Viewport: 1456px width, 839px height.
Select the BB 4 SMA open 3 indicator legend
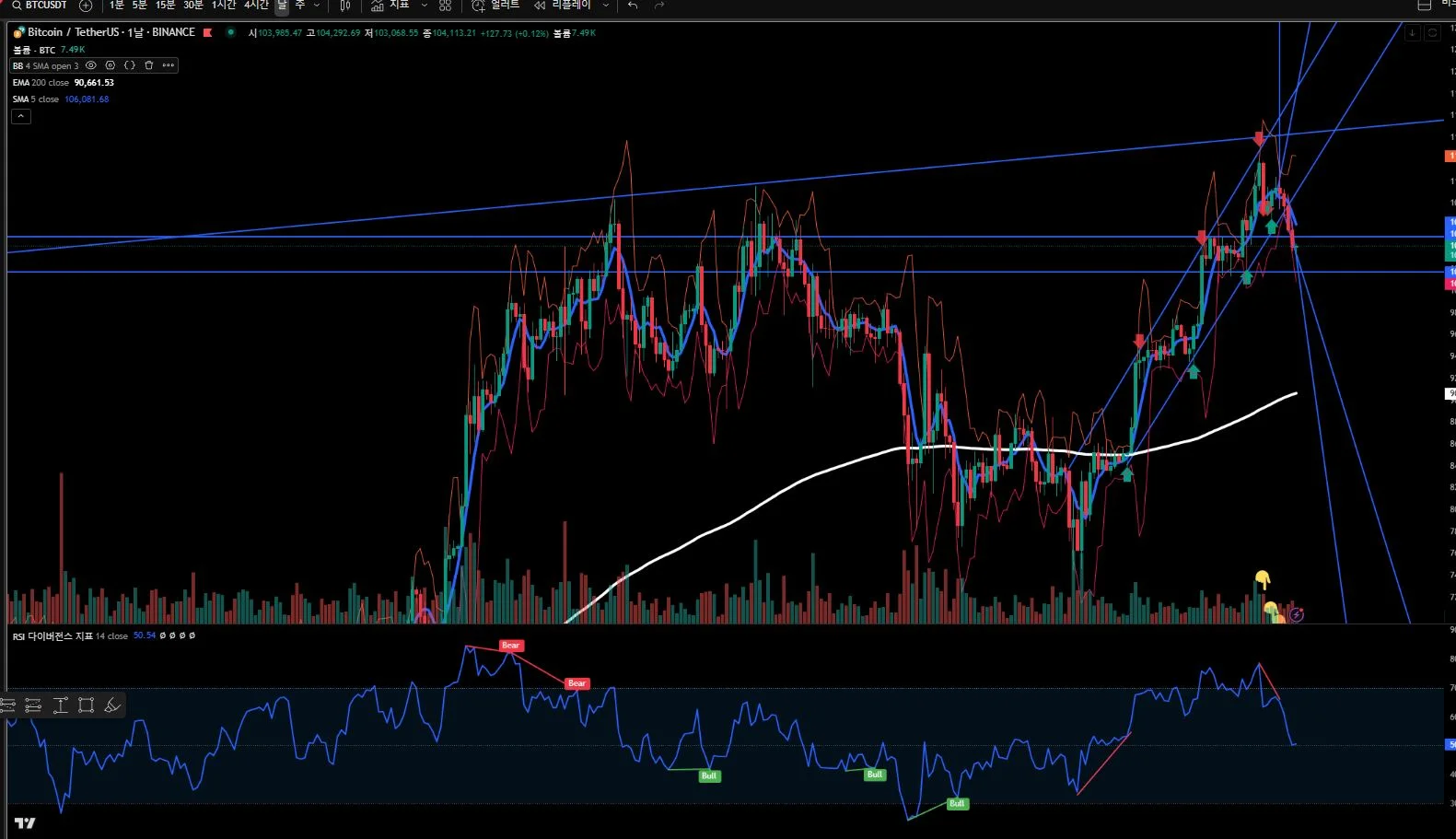click(45, 66)
